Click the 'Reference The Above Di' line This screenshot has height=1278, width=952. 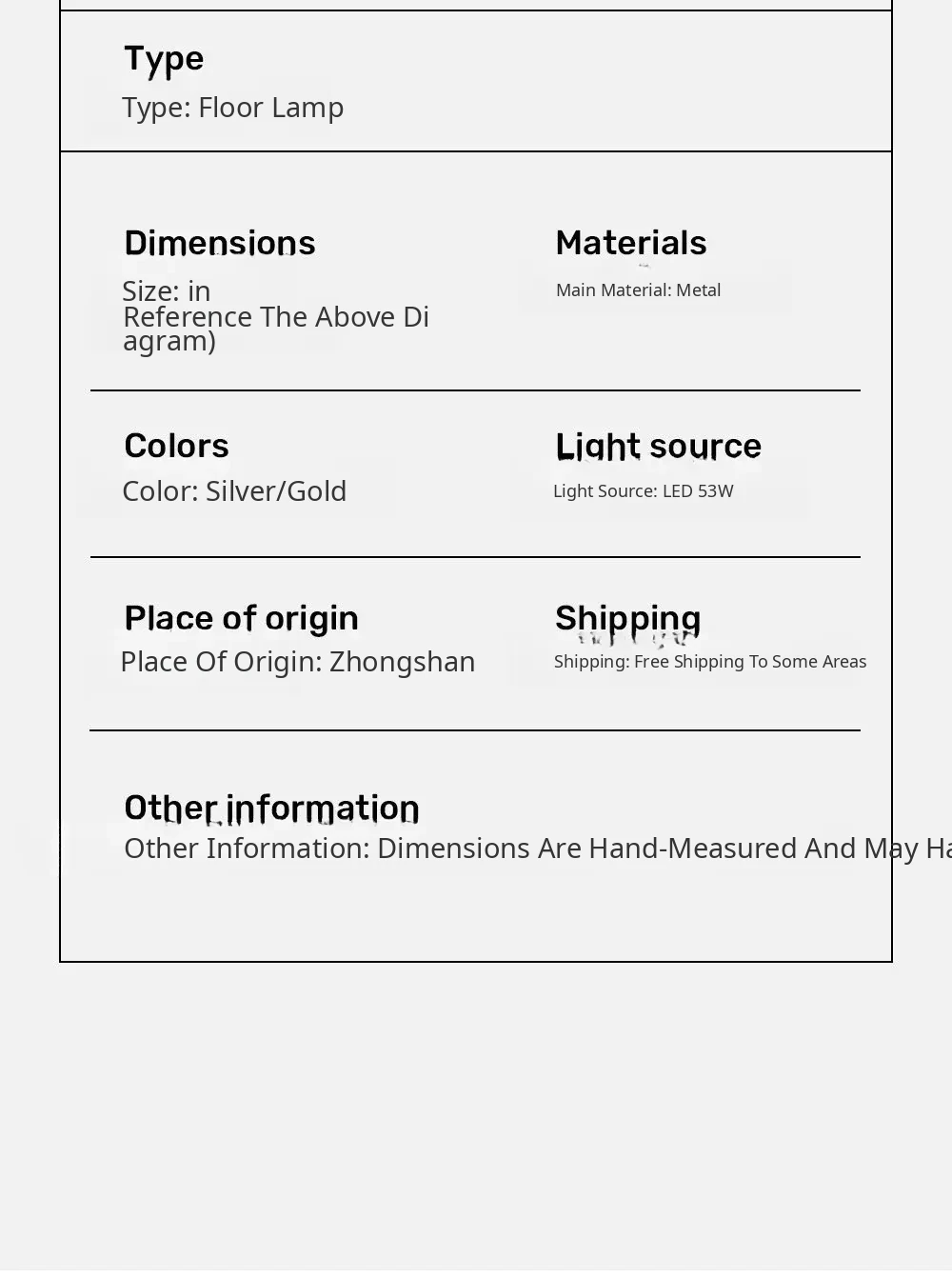pyautogui.click(x=276, y=316)
